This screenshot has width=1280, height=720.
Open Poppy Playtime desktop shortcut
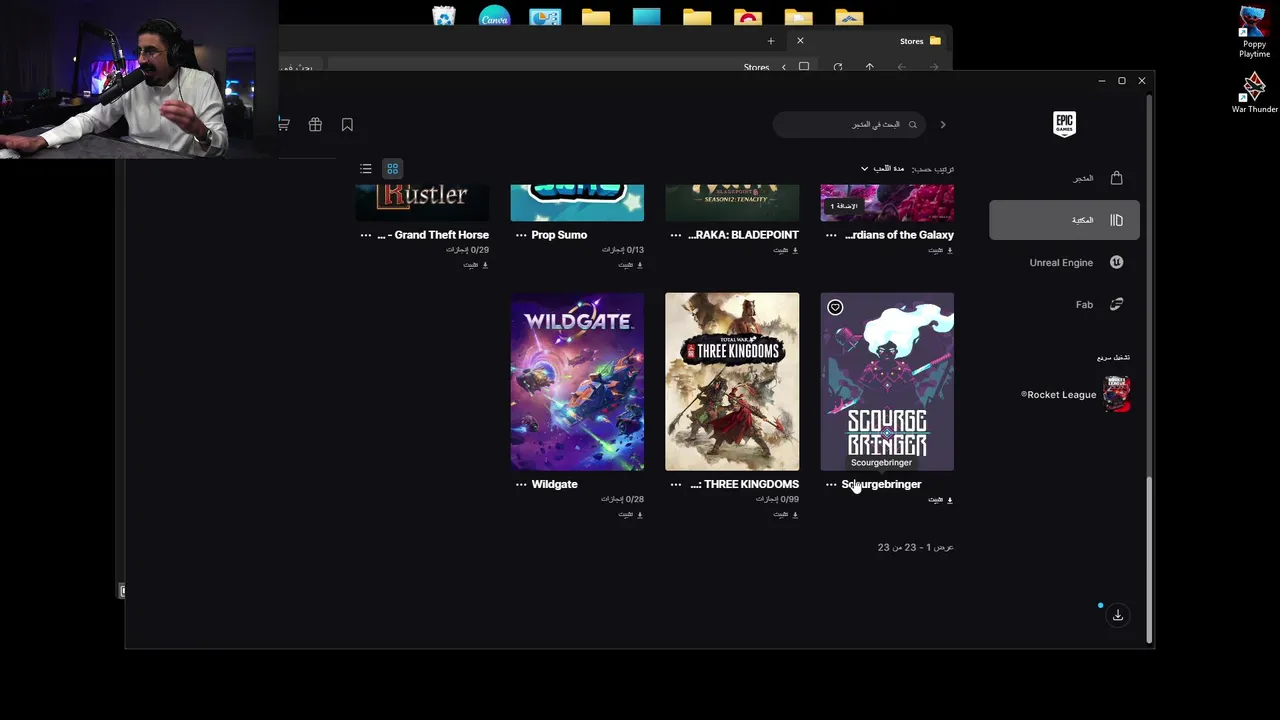1254,32
